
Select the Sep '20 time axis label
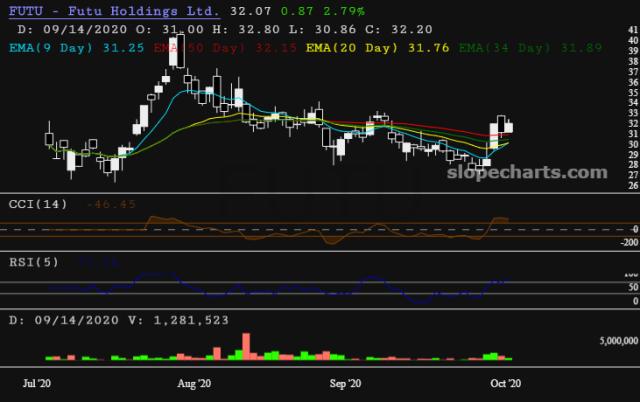pyautogui.click(x=345, y=384)
